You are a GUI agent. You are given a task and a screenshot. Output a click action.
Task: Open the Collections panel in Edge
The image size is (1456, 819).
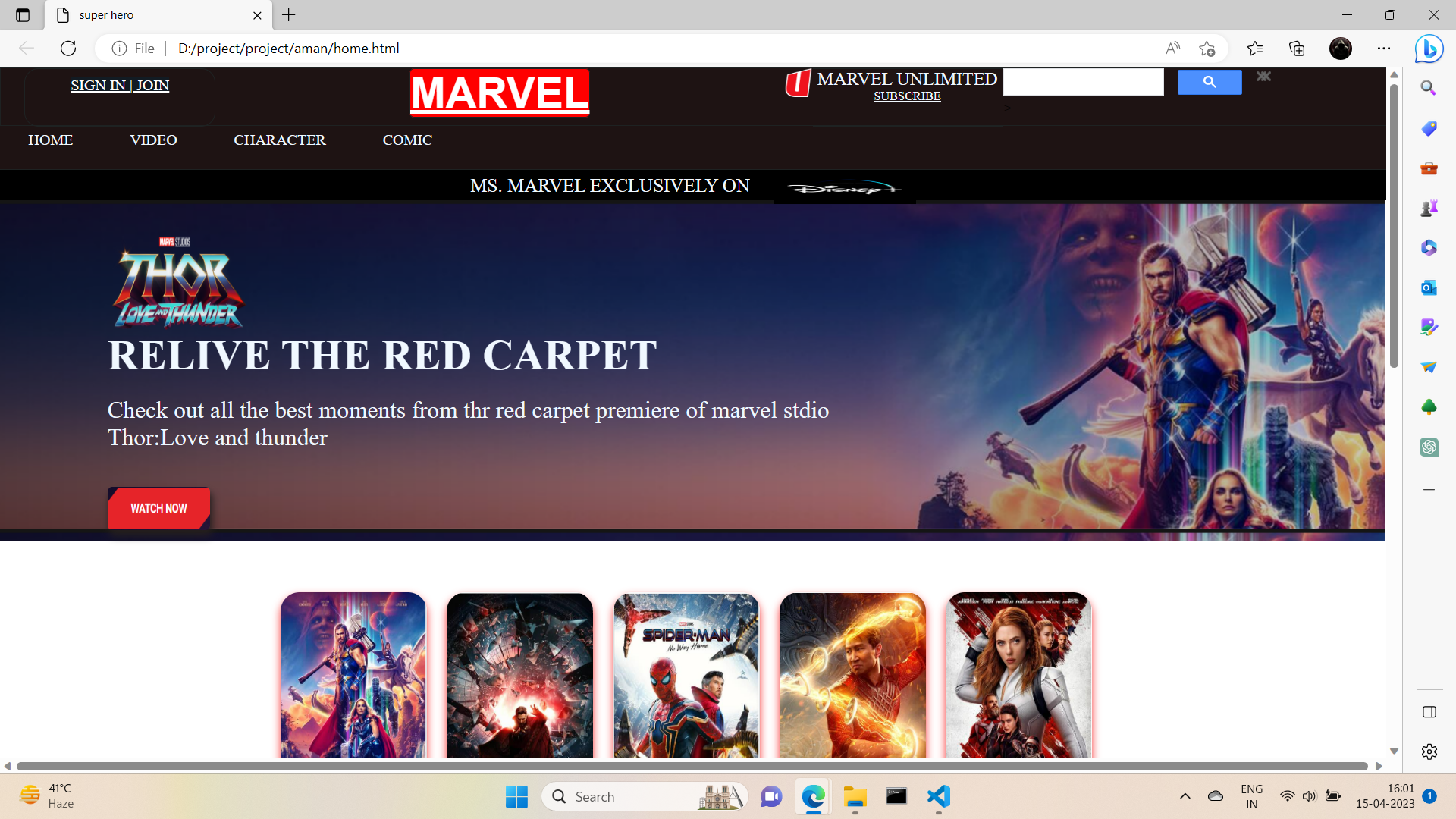tap(1297, 48)
